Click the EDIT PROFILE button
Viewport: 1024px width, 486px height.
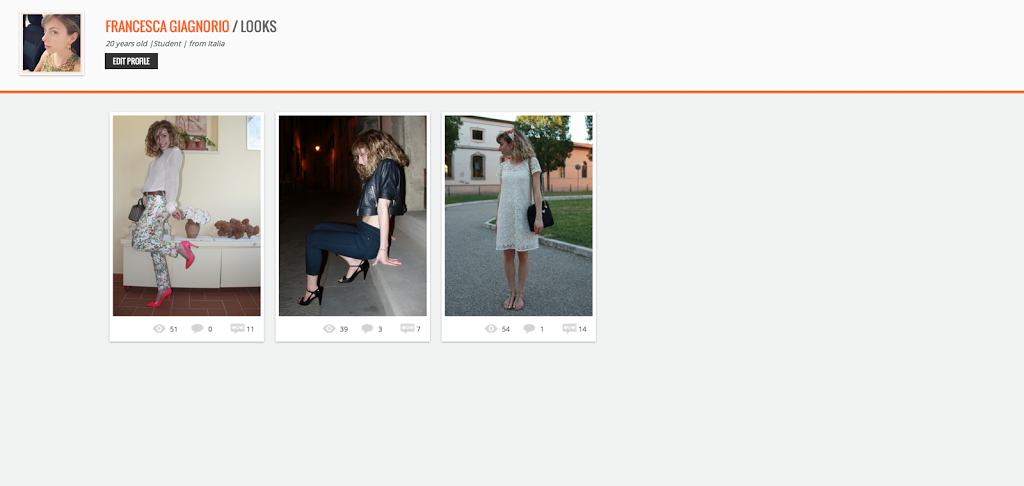[x=131, y=61]
